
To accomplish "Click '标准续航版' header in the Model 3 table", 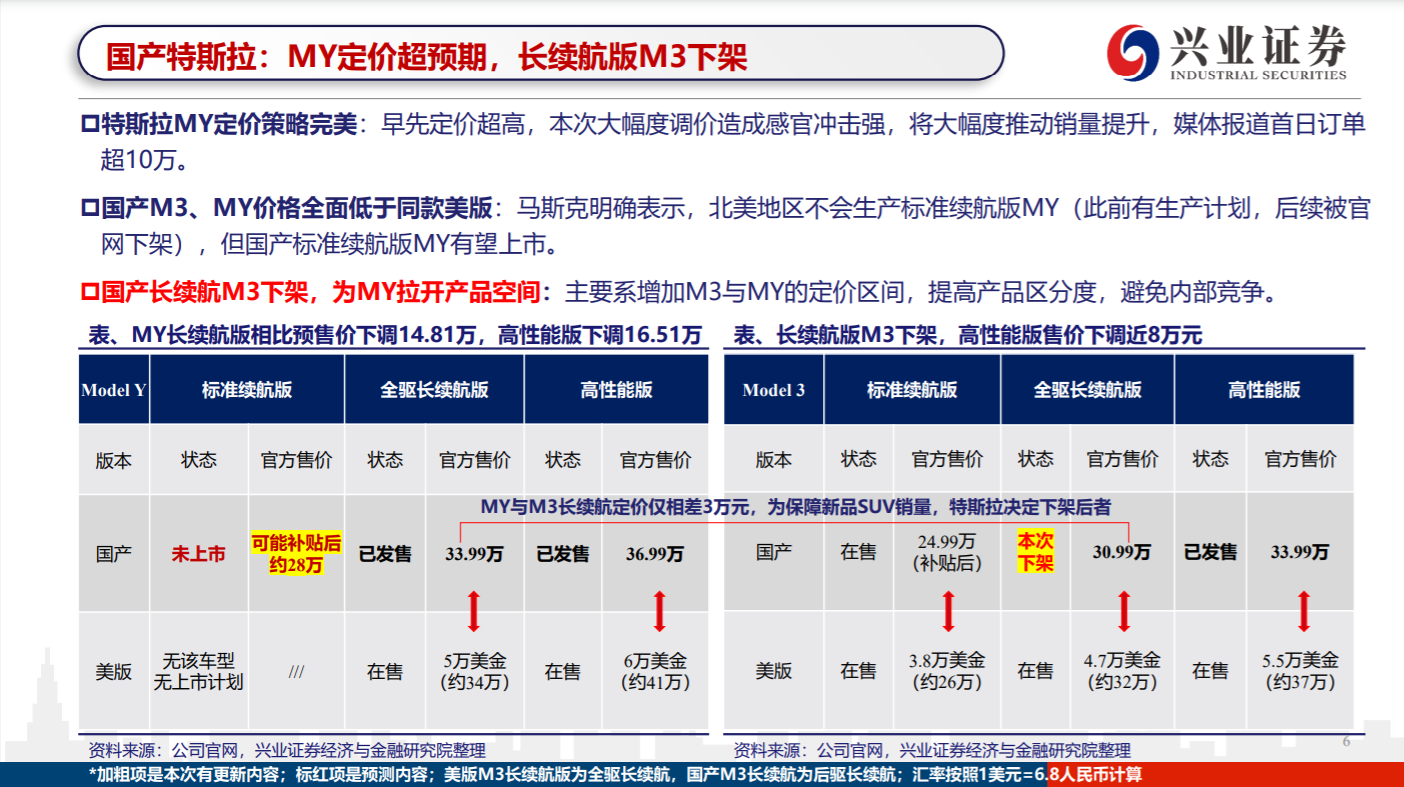I will (912, 390).
